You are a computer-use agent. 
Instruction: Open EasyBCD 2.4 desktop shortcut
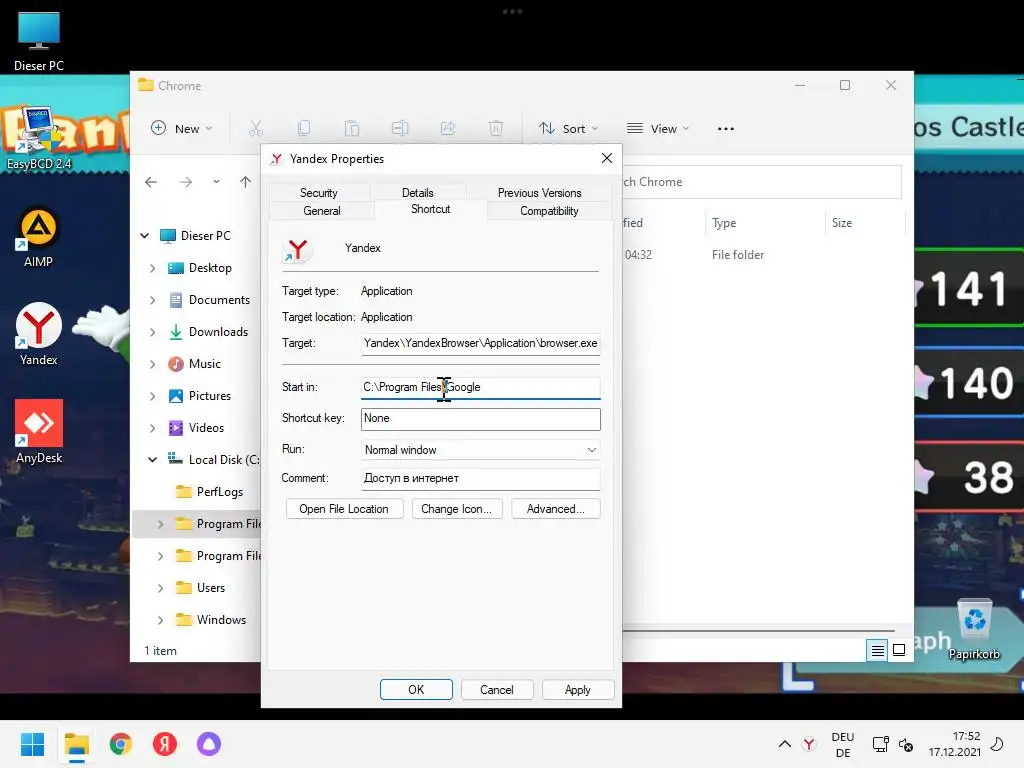tap(39, 138)
